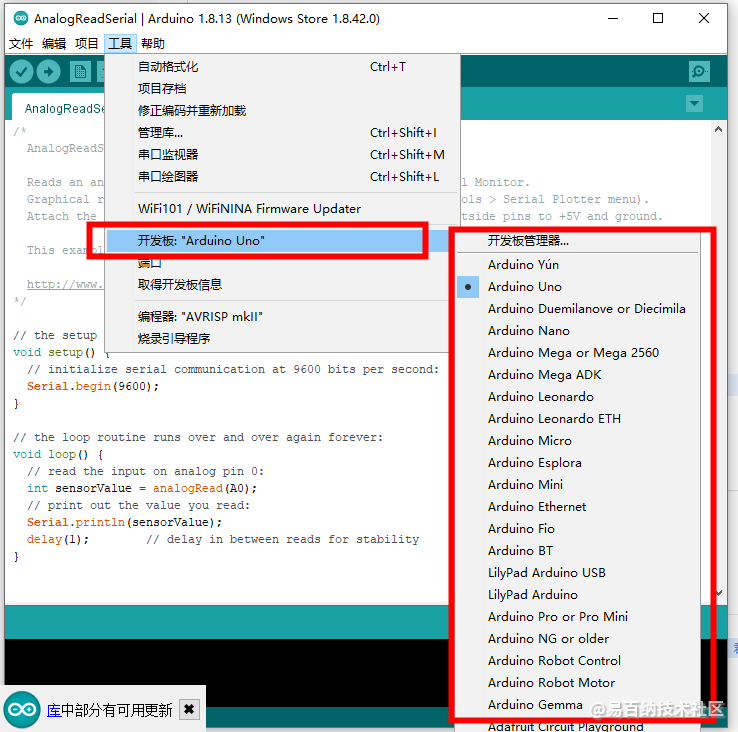Open 管理库... library manager
Screen dimensions: 738x732
pyautogui.click(x=282, y=133)
